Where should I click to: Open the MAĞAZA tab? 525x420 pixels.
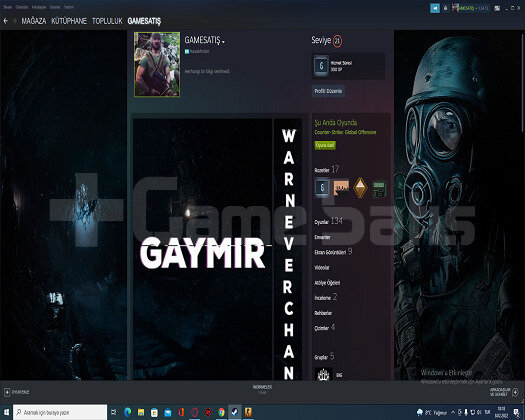34,21
